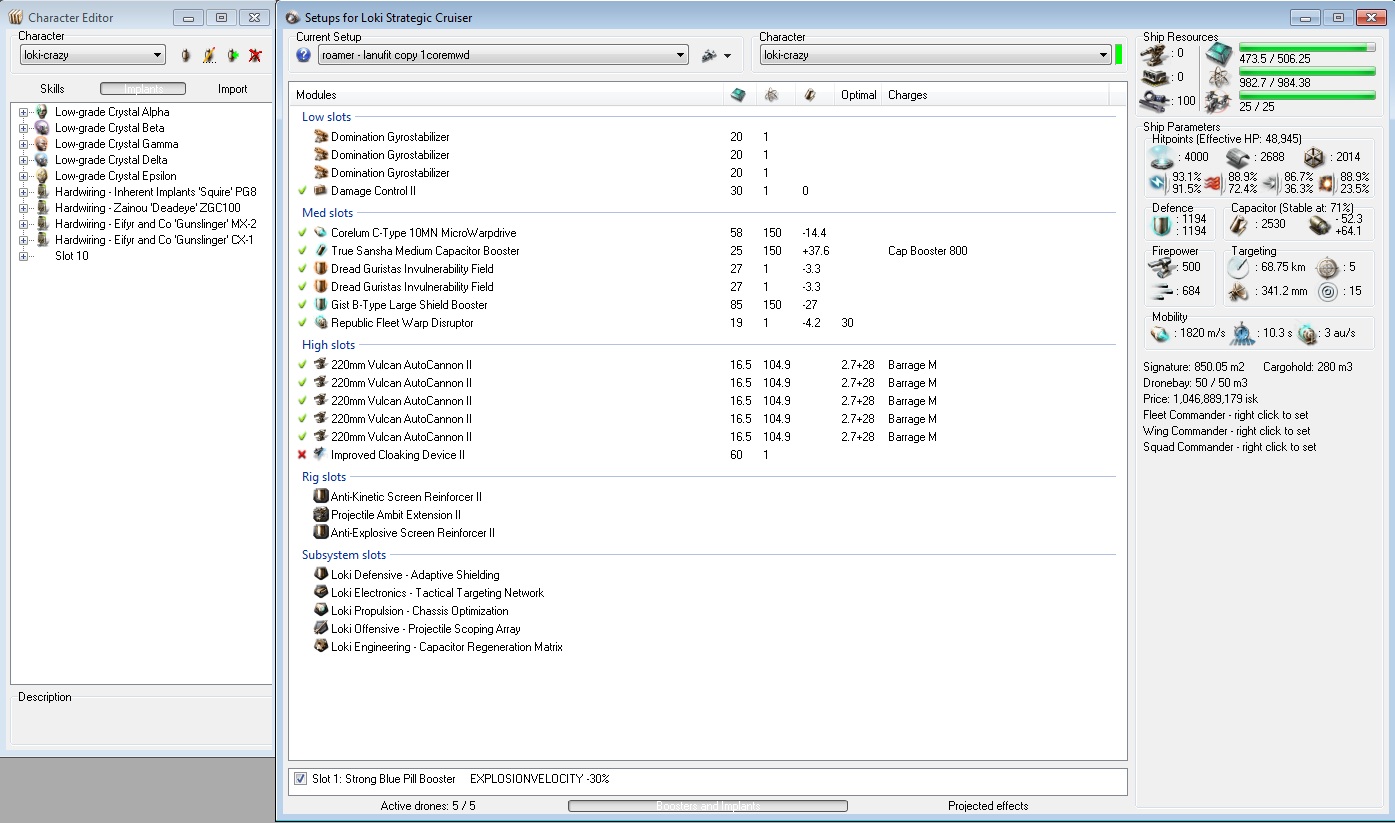1395x823 pixels.
Task: Expand the Hardwiring Zainou 'Deadeye' ZGC100 node
Action: 23,208
